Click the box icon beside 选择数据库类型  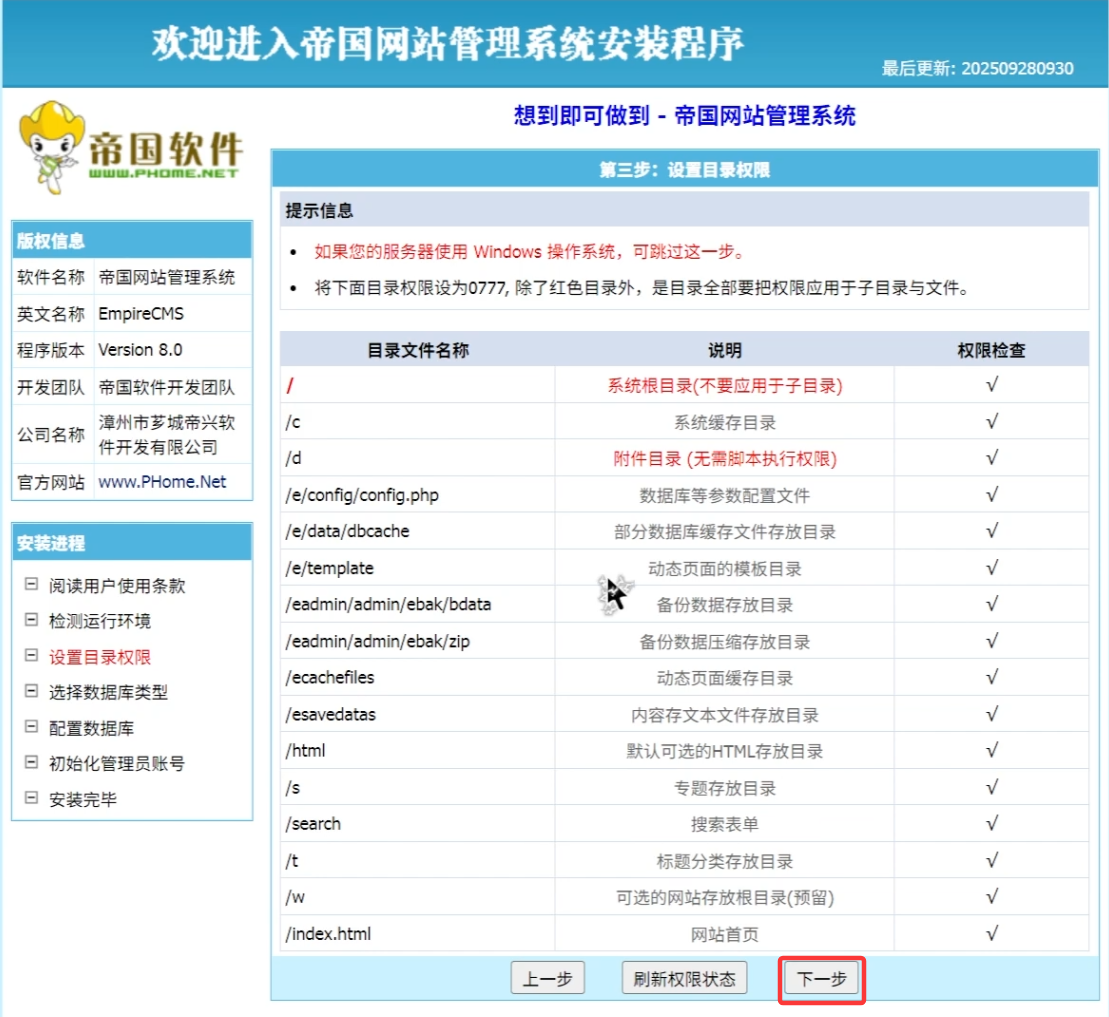31,692
